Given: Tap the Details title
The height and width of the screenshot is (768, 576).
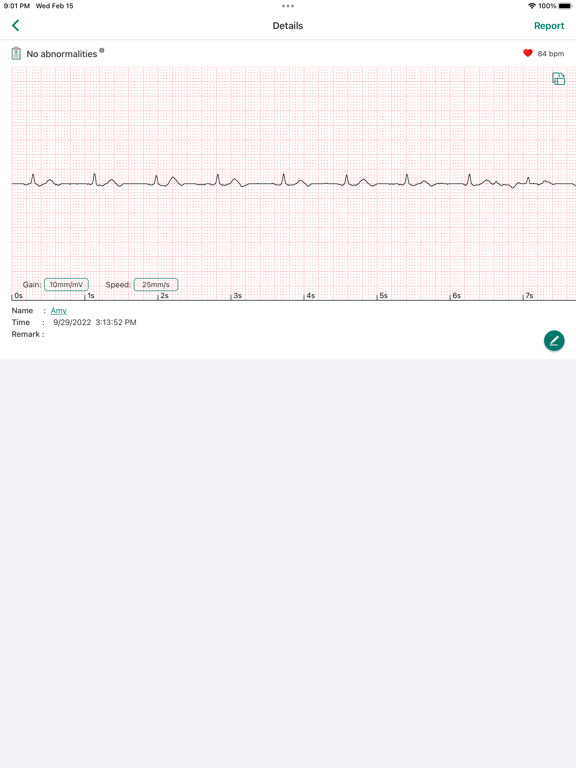Looking at the screenshot, I should click(x=288, y=26).
